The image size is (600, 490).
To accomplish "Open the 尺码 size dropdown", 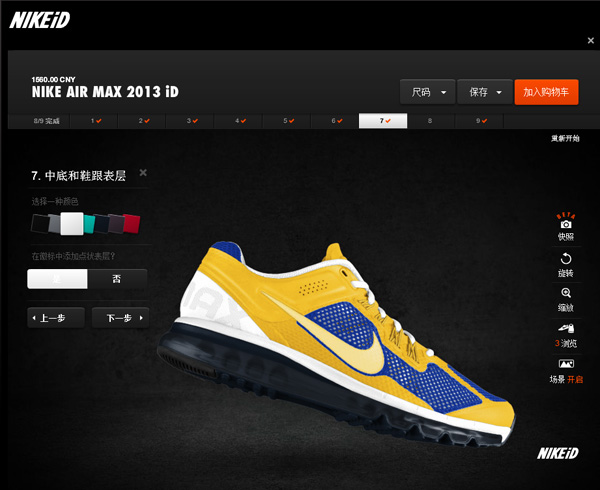I will click(x=427, y=92).
